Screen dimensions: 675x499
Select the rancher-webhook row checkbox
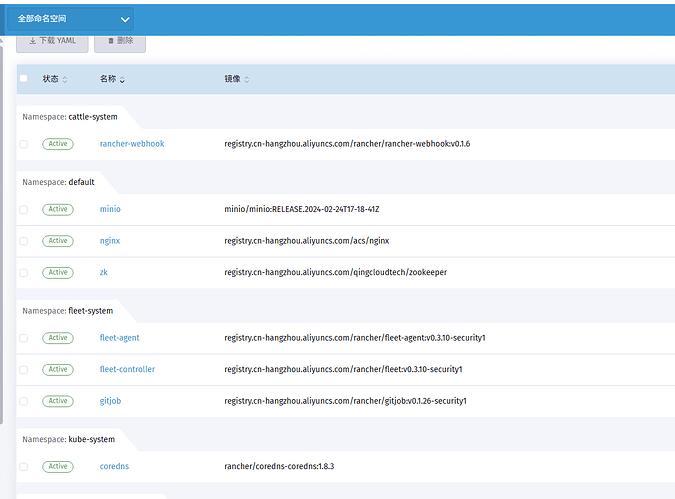[24, 144]
